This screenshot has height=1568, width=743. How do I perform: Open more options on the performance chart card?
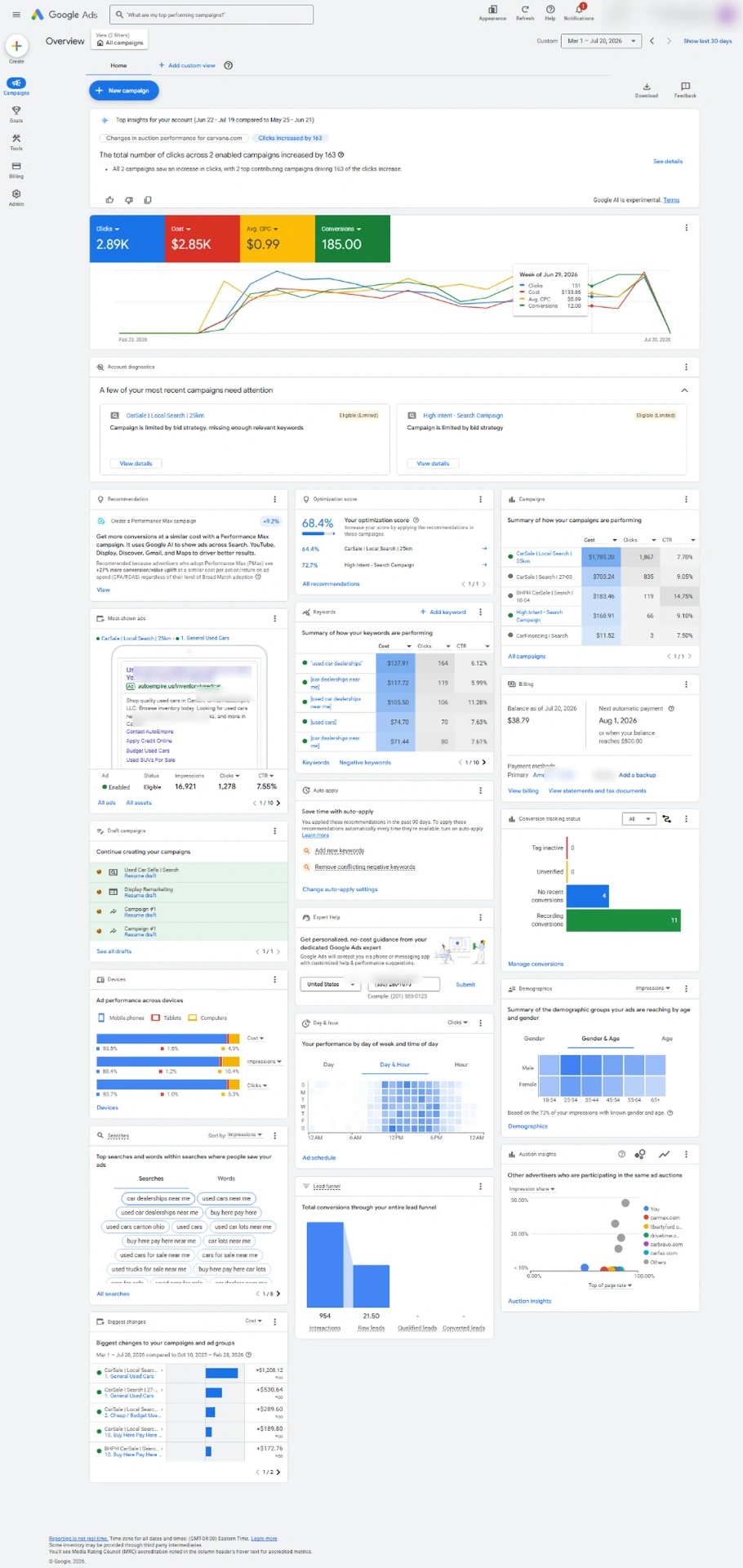(x=686, y=228)
